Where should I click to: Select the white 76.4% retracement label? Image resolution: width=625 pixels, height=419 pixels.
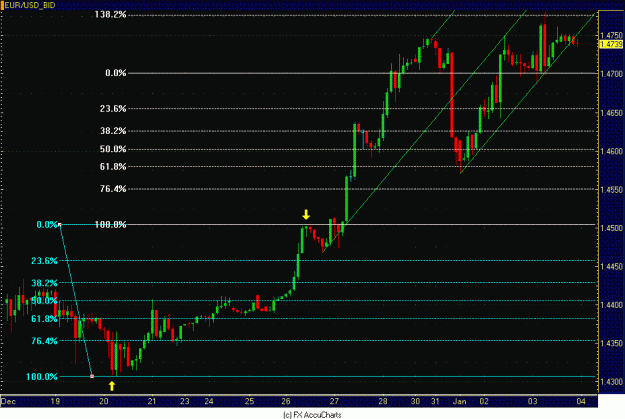point(113,189)
